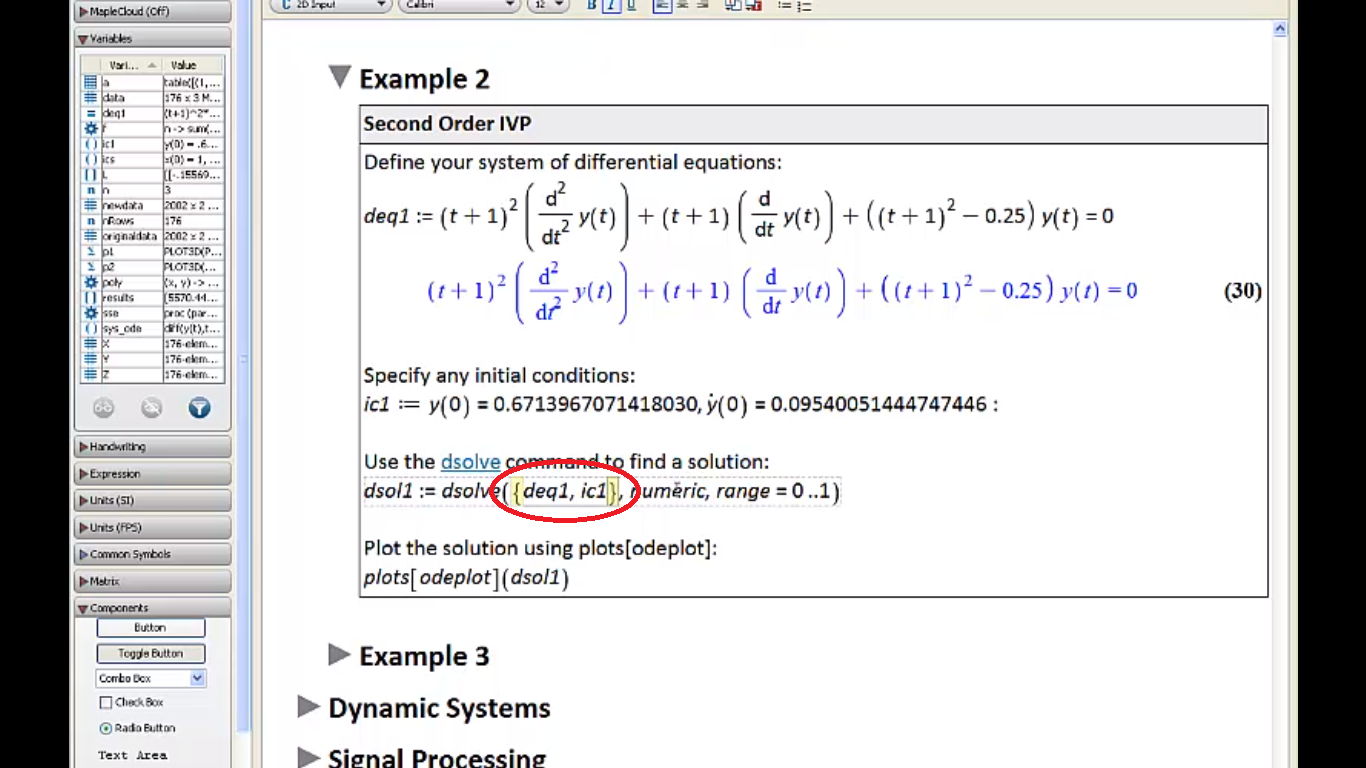Toggle underline text formatting
Screen dimensions: 1366x768
pos(630,5)
